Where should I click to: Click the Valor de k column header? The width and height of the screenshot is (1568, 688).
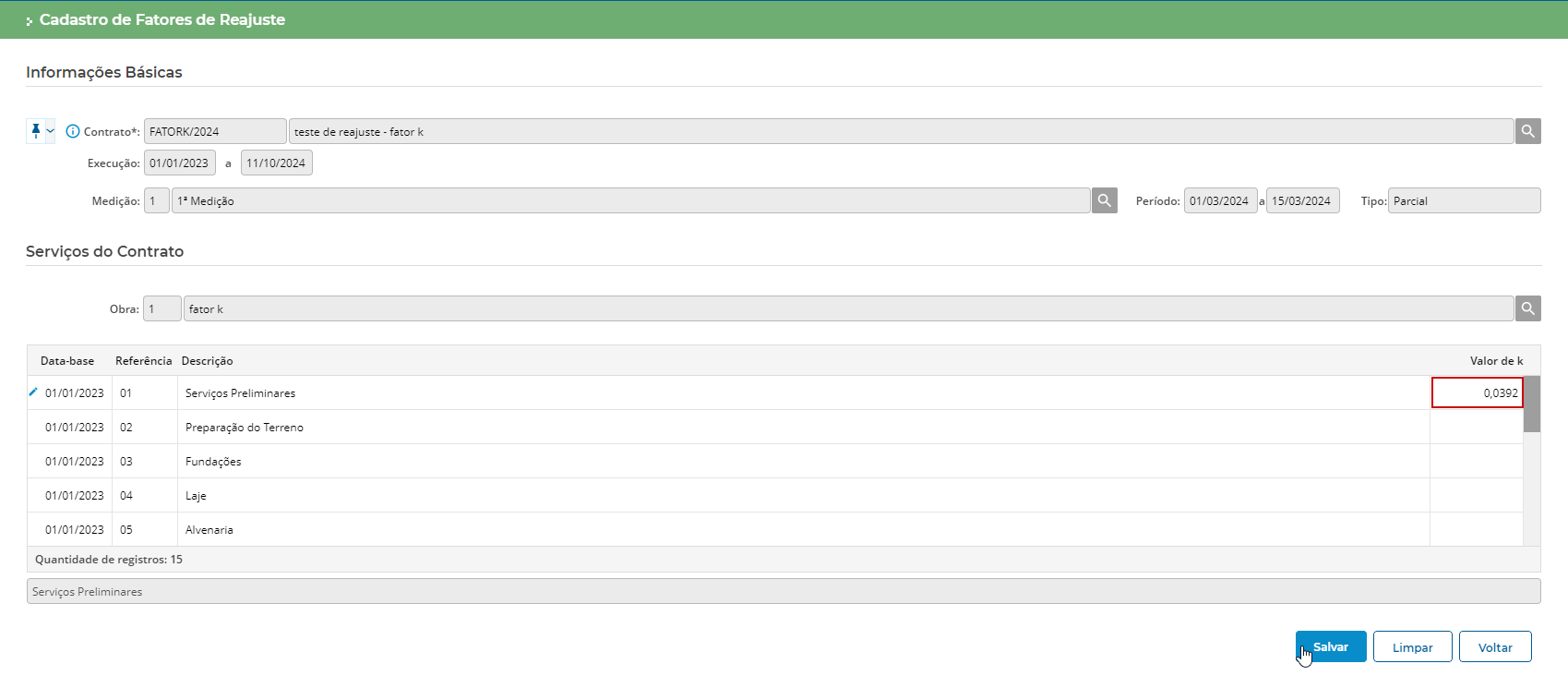1496,361
